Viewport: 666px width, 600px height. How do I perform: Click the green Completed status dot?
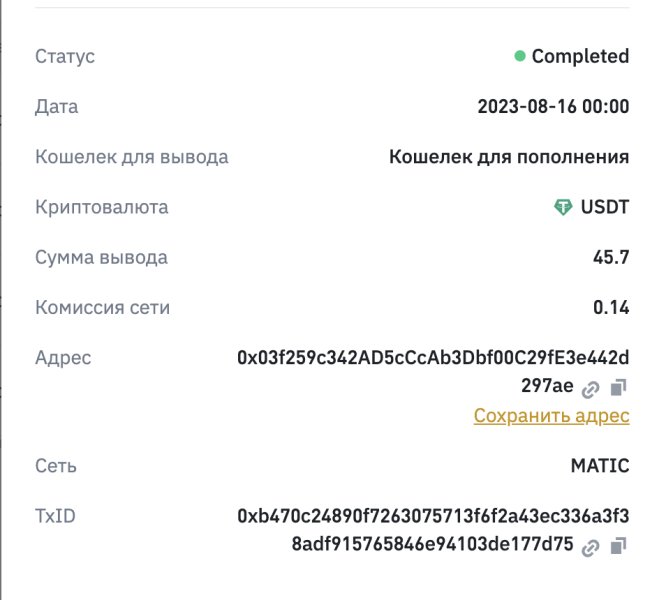pyautogui.click(x=520, y=57)
